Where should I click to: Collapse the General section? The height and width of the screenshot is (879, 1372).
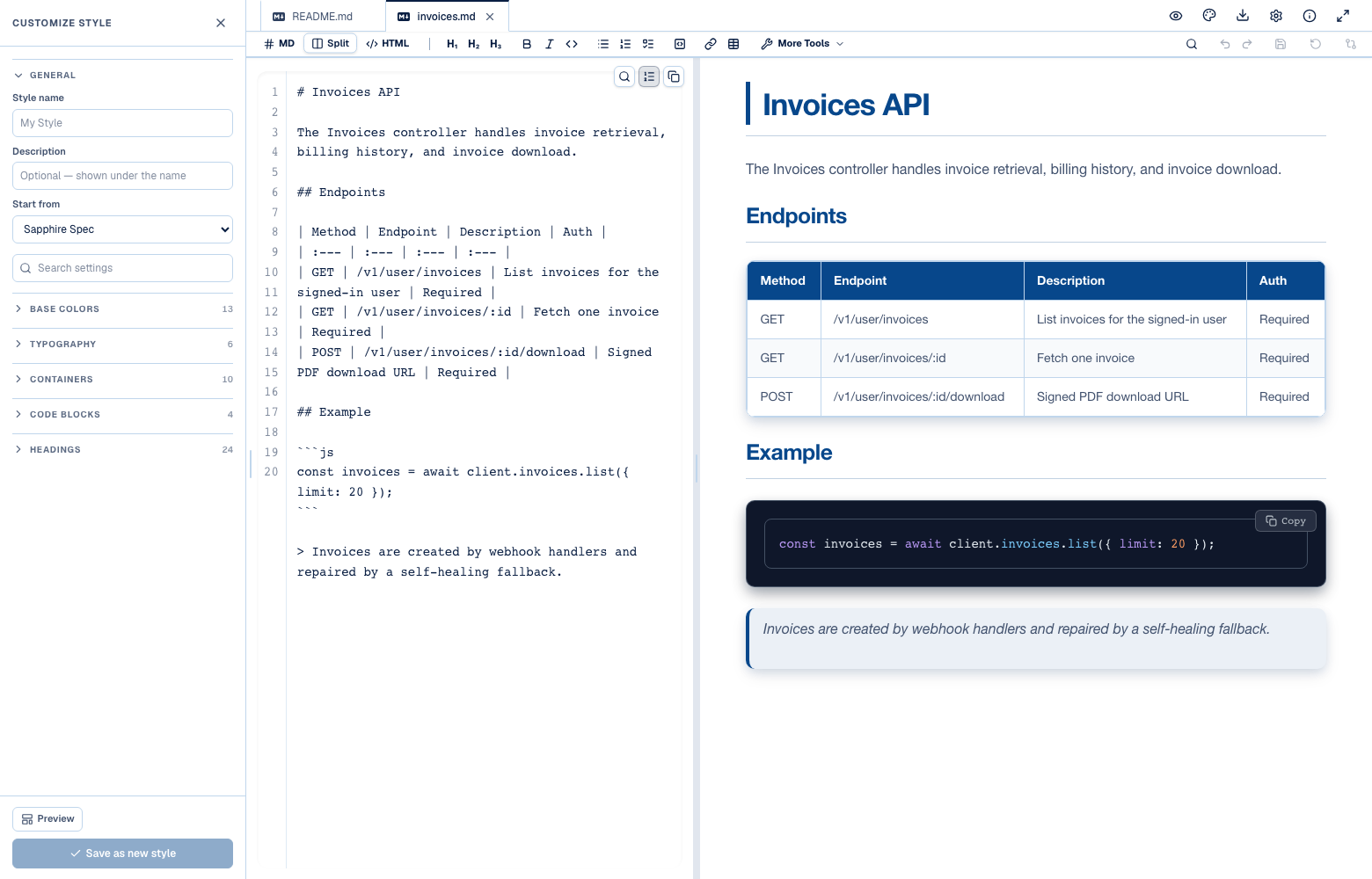point(122,76)
